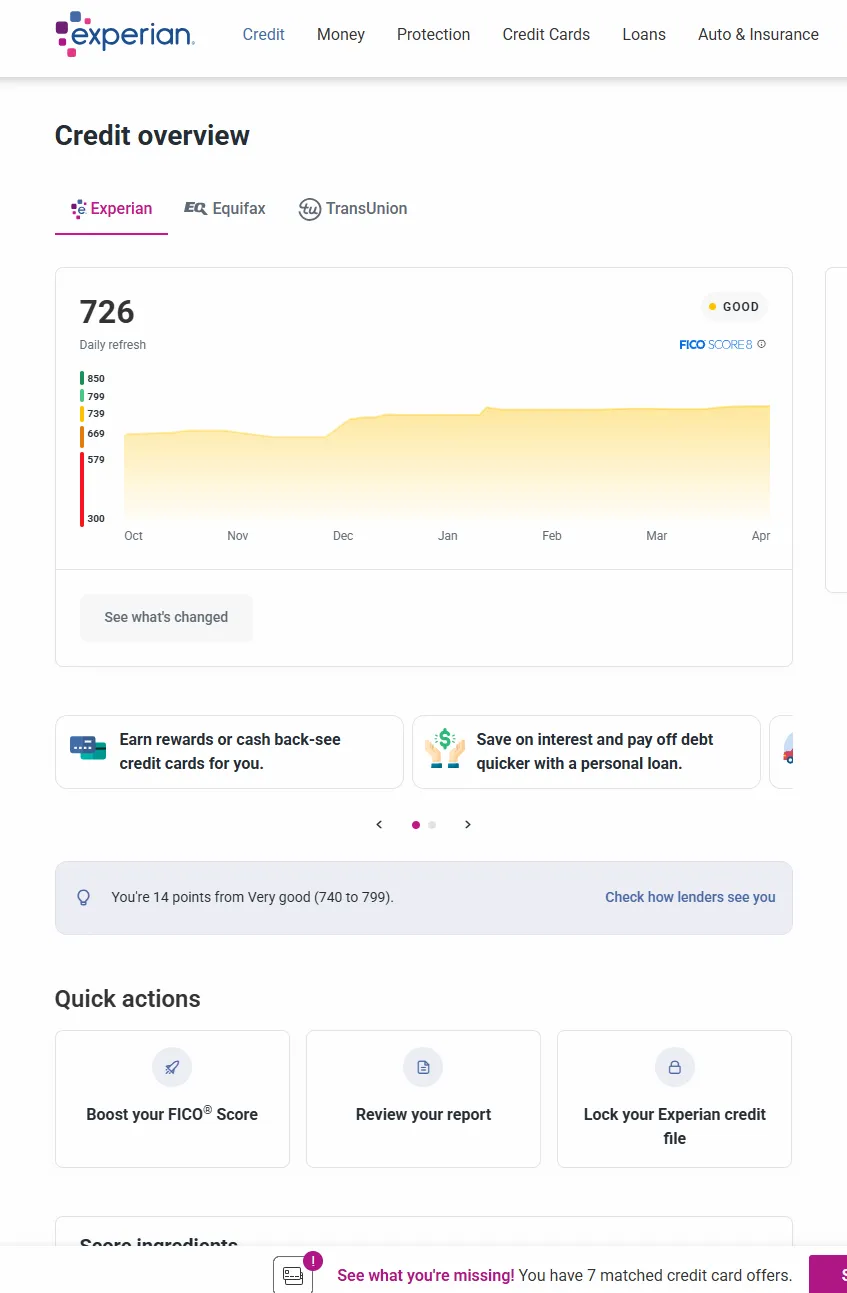Click See what's you're missing! link
The image size is (847, 1293).
pos(426,1275)
